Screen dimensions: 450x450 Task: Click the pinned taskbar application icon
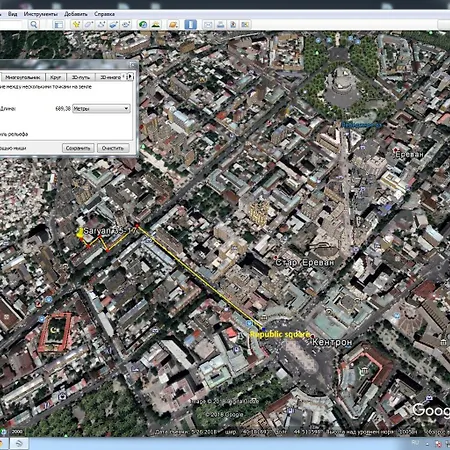(x=19, y=443)
